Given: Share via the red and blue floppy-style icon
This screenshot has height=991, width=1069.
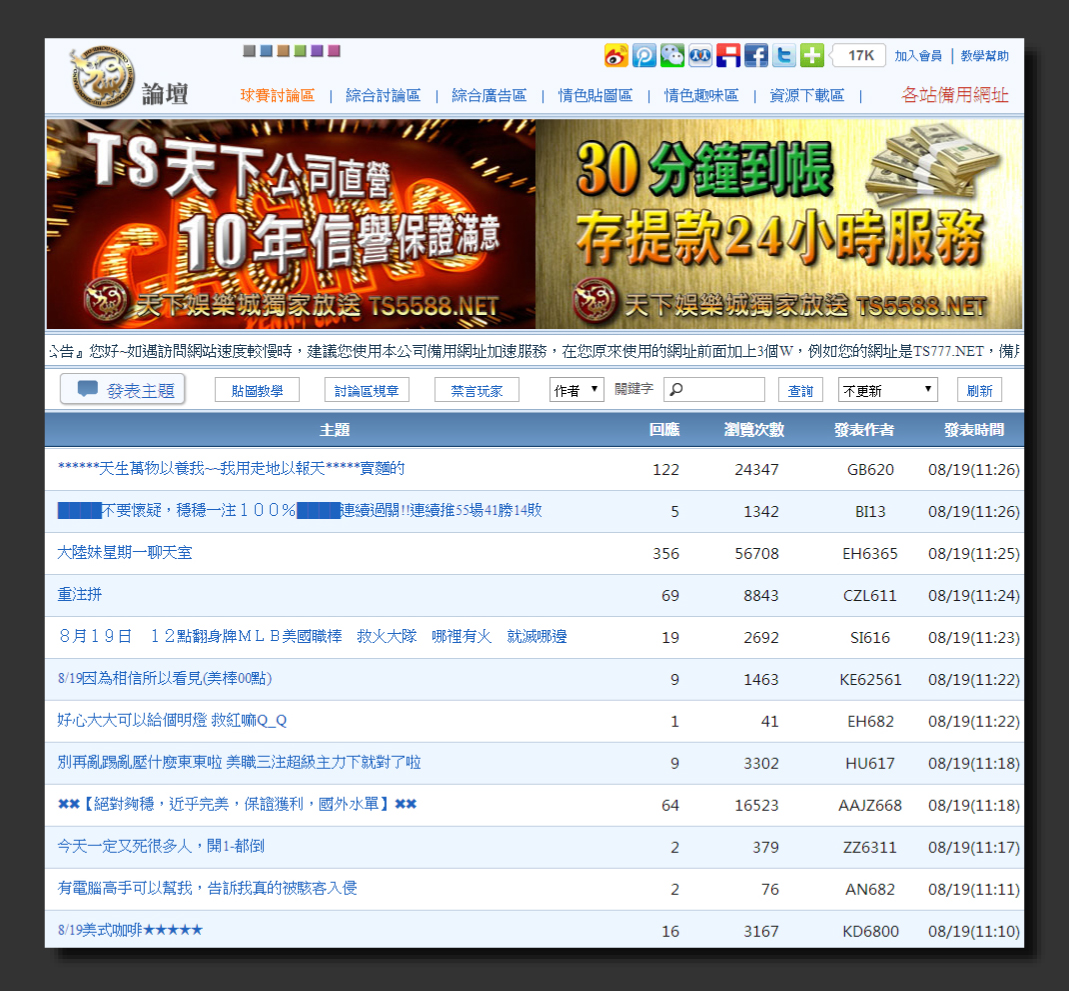Looking at the screenshot, I should point(727,55).
